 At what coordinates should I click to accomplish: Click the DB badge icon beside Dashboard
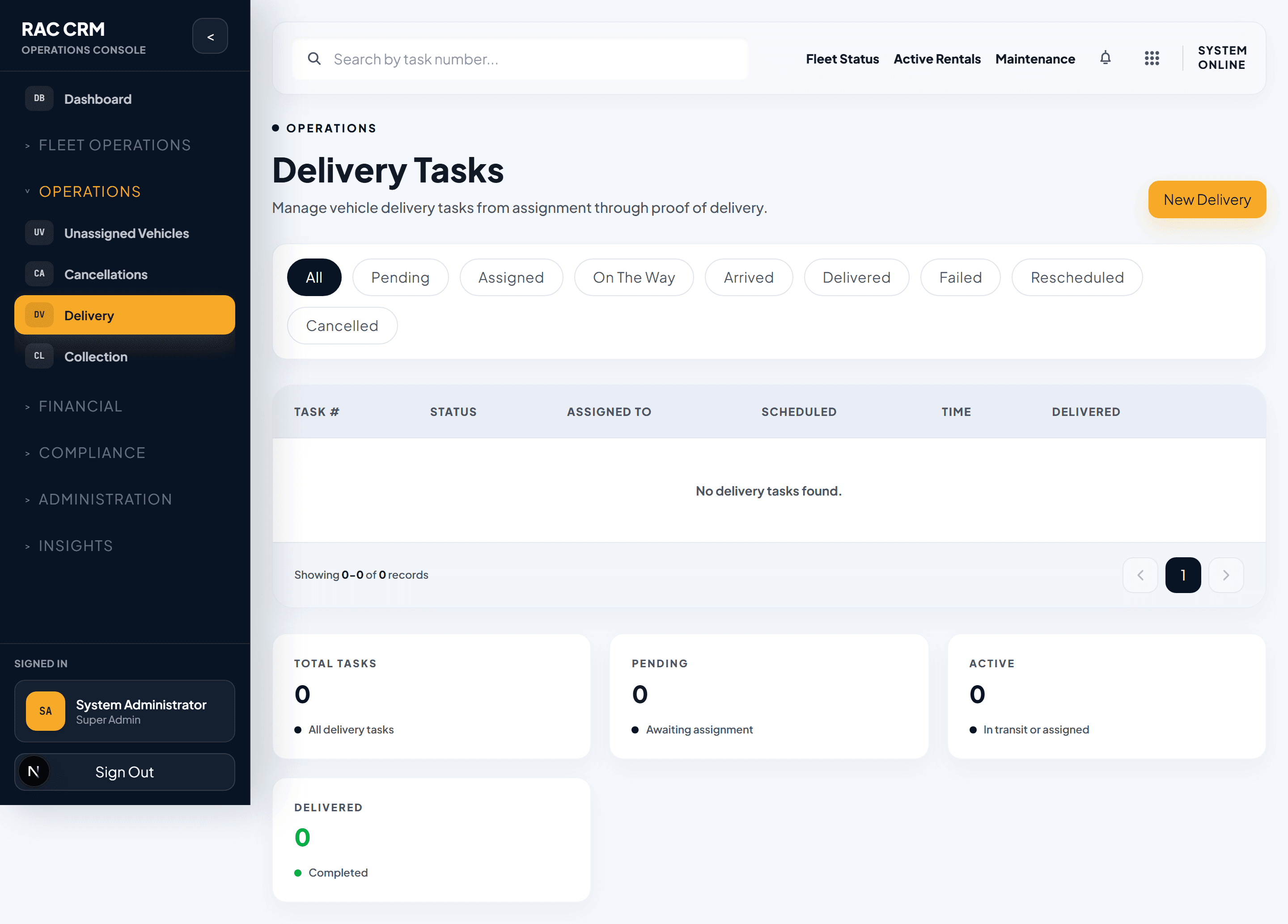(39, 98)
